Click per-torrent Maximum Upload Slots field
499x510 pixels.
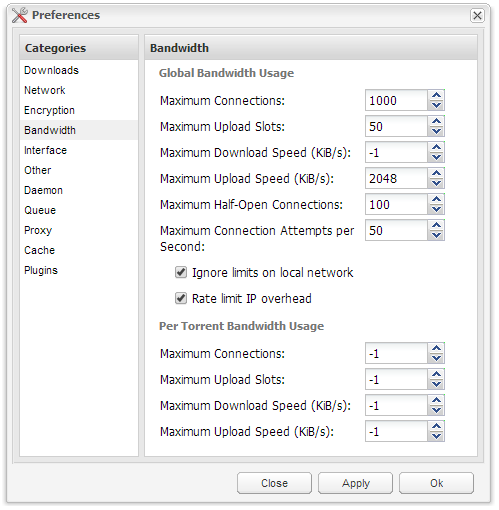coord(396,380)
